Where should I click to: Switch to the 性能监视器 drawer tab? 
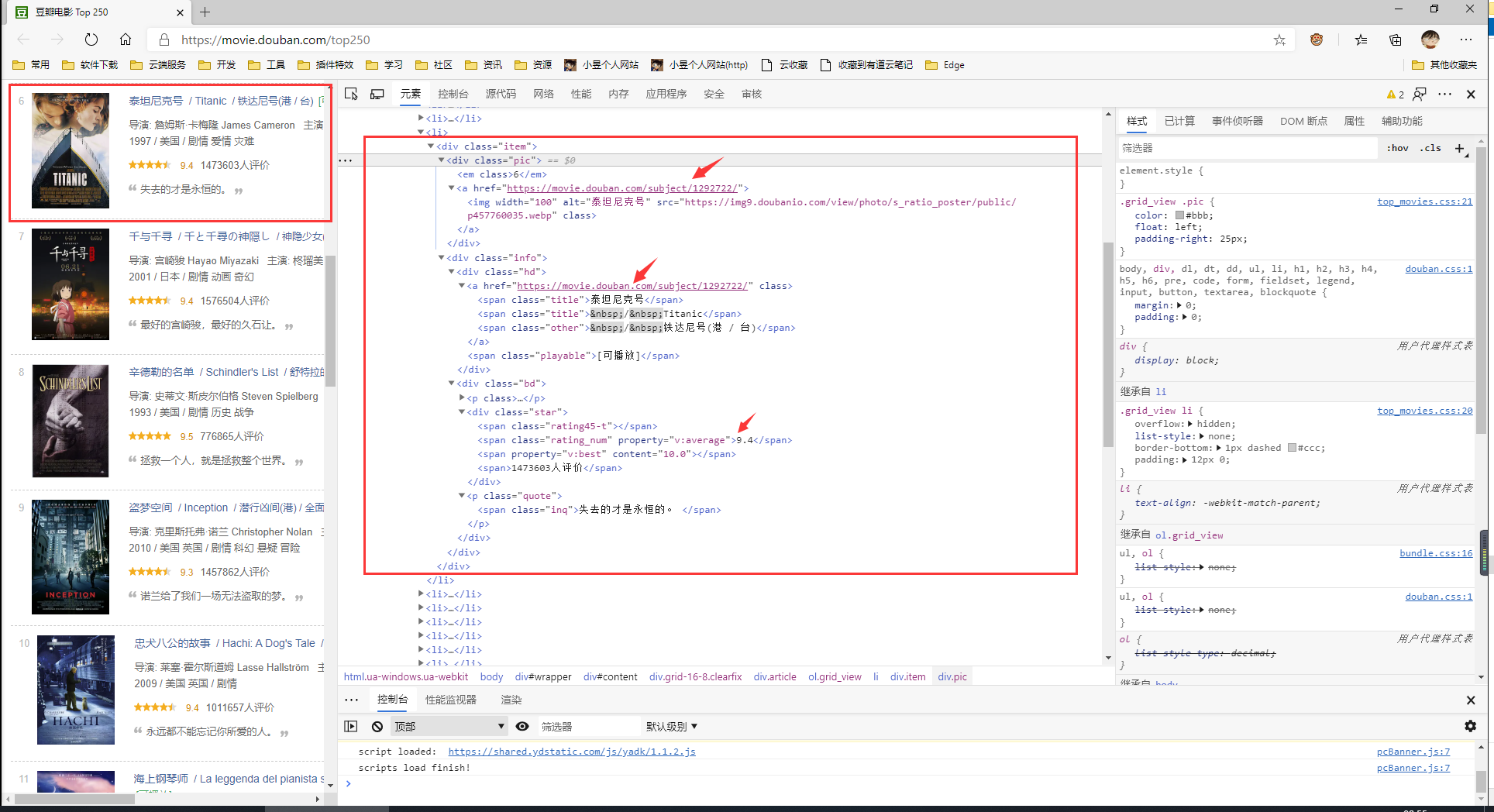pyautogui.click(x=451, y=700)
